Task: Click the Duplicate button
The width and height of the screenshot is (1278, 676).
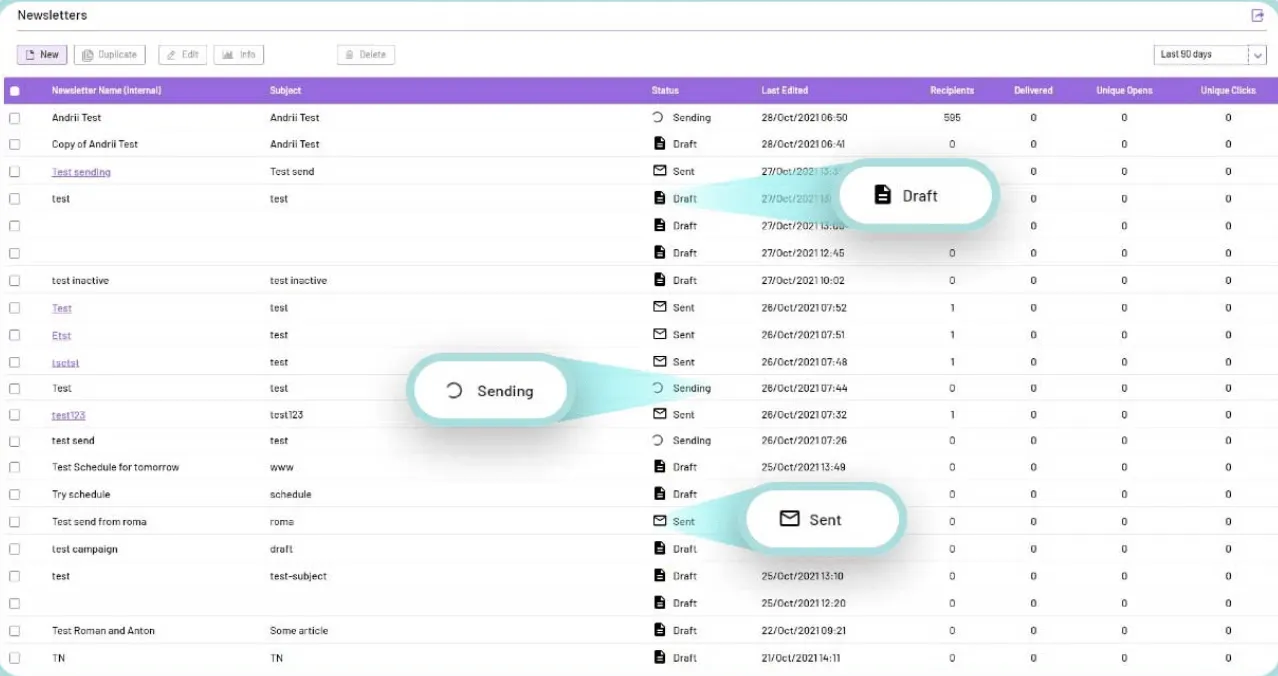Action: pos(109,54)
